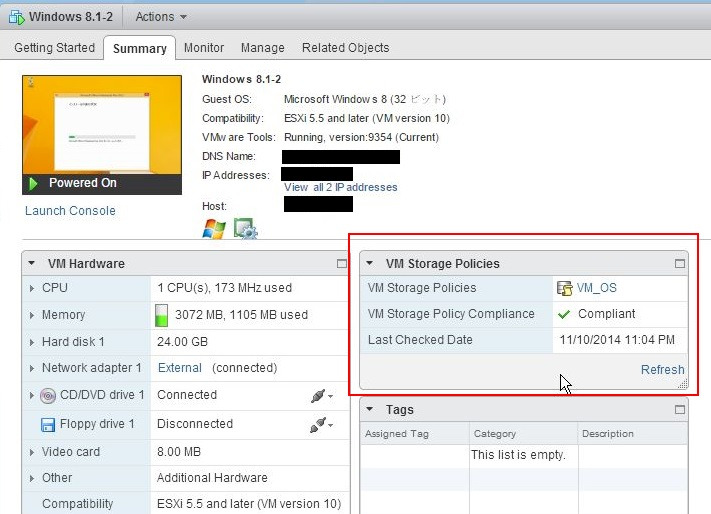Switch to the Getting Started tab

(x=54, y=48)
